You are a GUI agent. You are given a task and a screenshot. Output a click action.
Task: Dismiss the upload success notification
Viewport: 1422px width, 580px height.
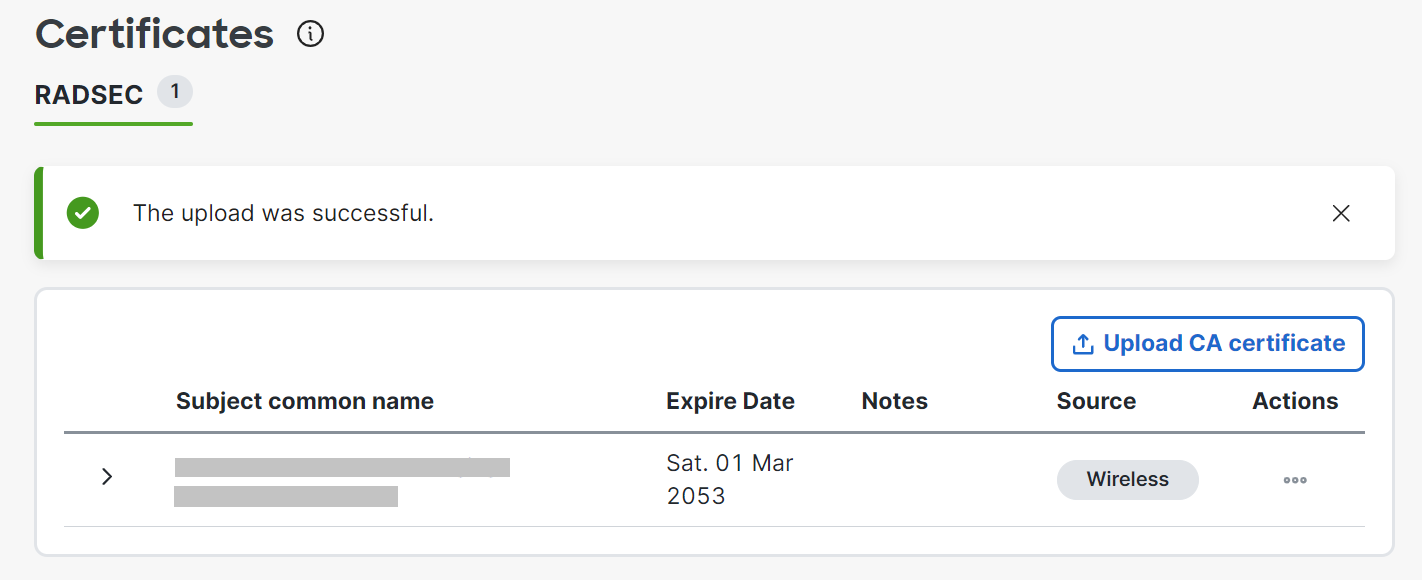click(1341, 213)
